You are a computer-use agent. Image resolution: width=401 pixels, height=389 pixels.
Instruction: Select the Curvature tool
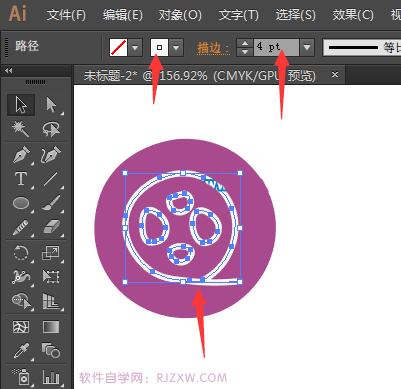(x=51, y=155)
